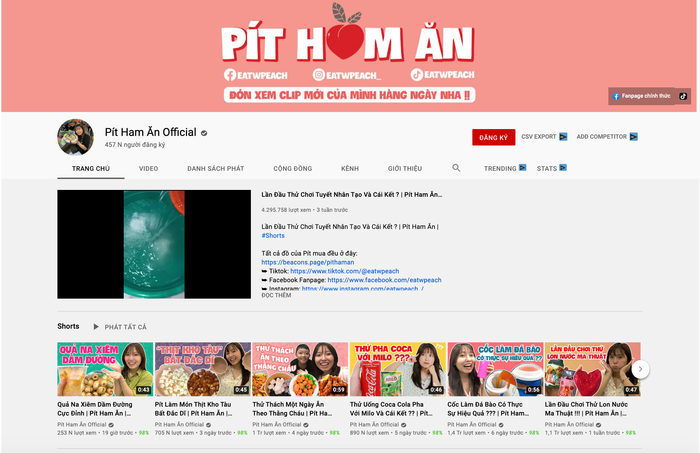
Task: Click title Cốc Làm Đá Bào Có Thực
Action: pyautogui.click(x=488, y=409)
